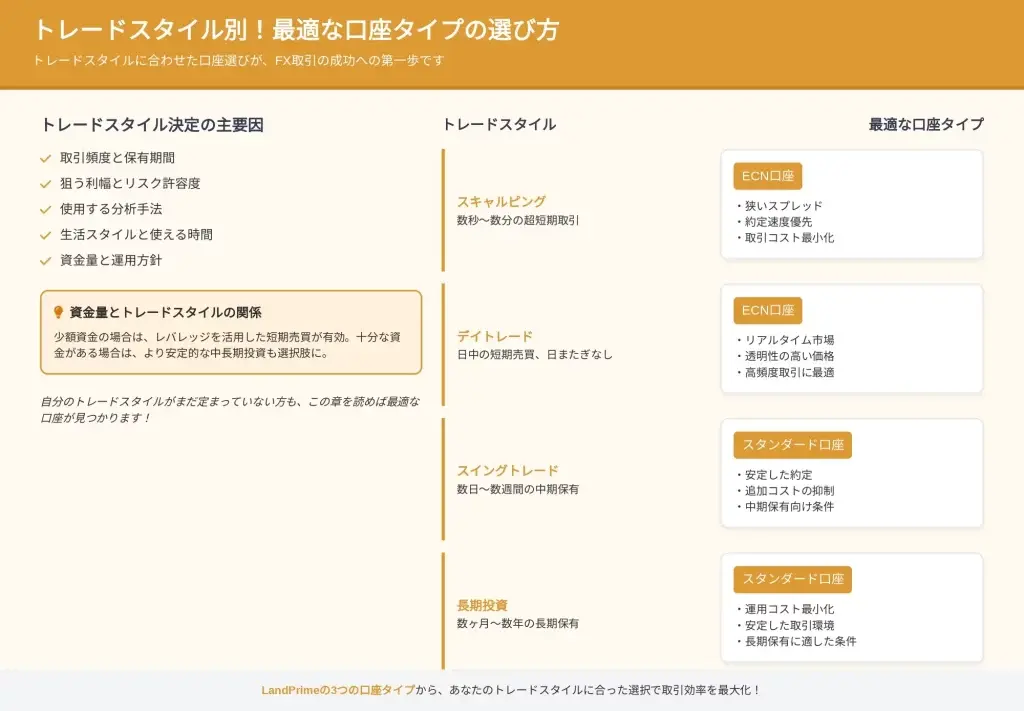
Task: Click the checkmark before 生活スタイルと使える時間
Action: click(45, 235)
